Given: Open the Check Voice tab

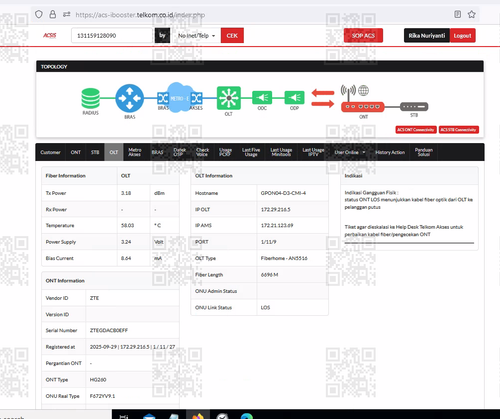Looking at the screenshot, I should [x=202, y=152].
